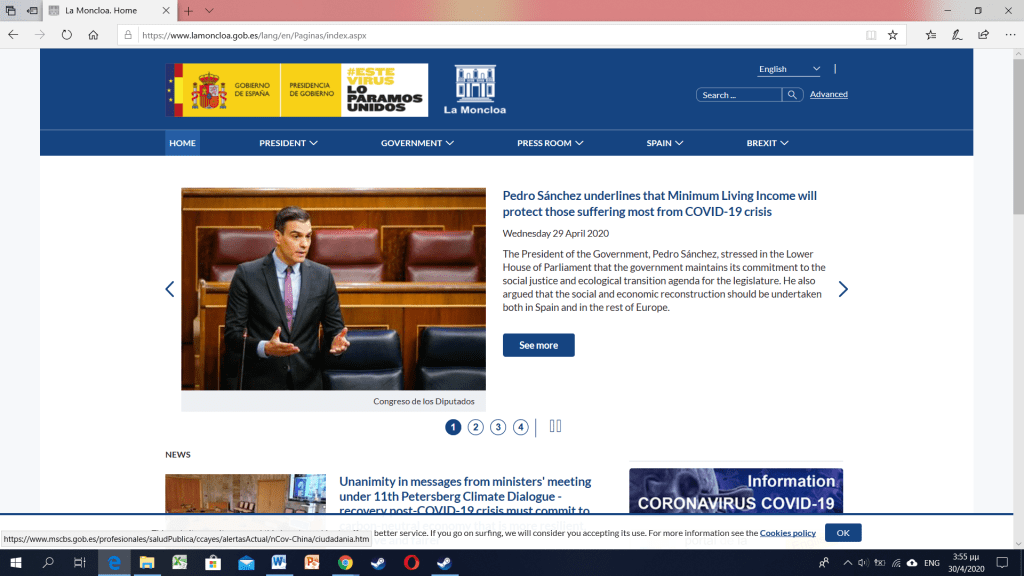Screen dimensions: 1024x576
Task: Expand the PRESIDENT navigation menu
Action: point(288,143)
